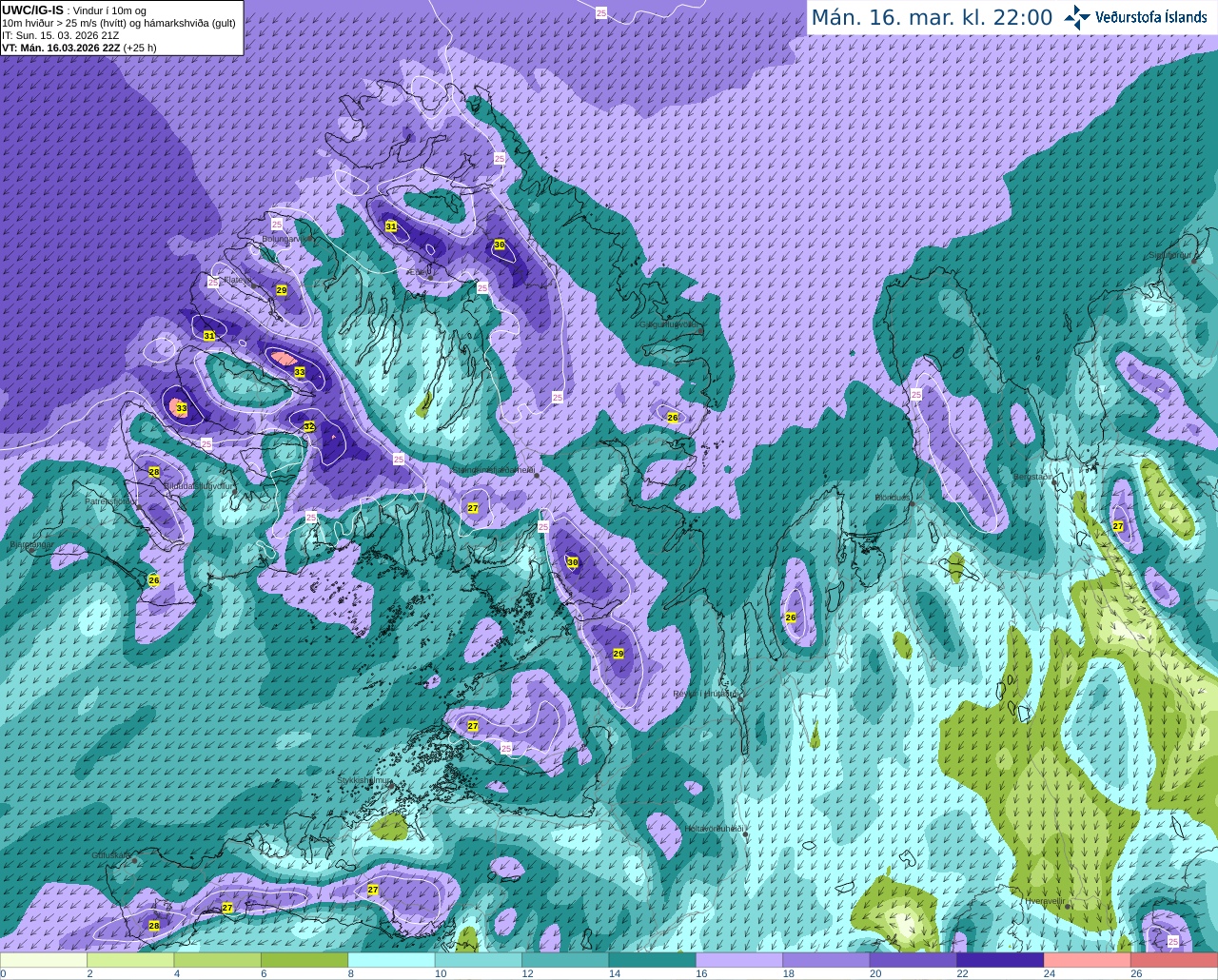Image resolution: width=1218 pixels, height=980 pixels.
Task: Click the 14–16 m/s dark teal legend swatch
Action: click(652, 960)
